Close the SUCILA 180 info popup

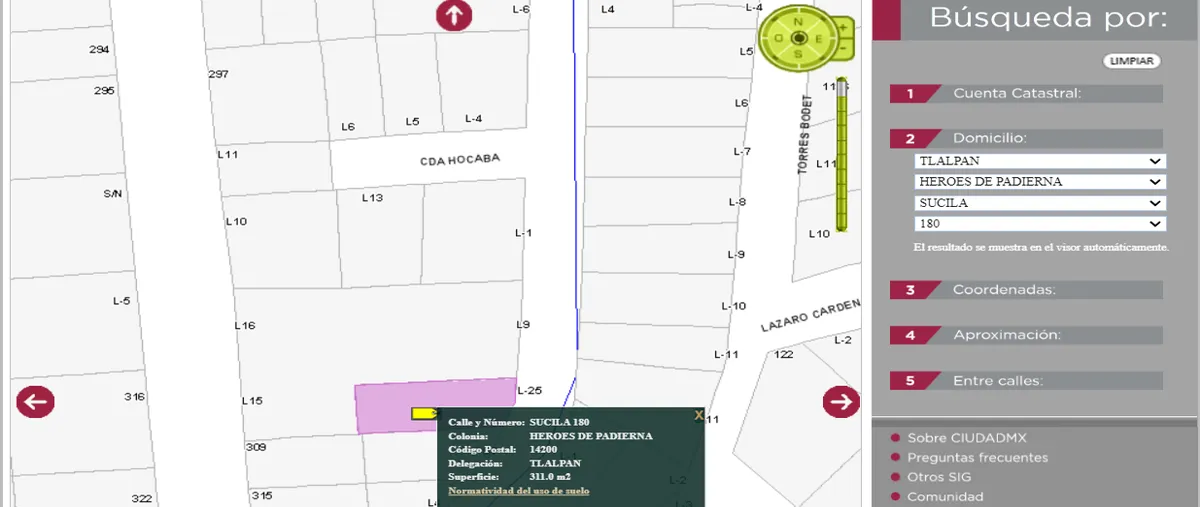coord(699,414)
